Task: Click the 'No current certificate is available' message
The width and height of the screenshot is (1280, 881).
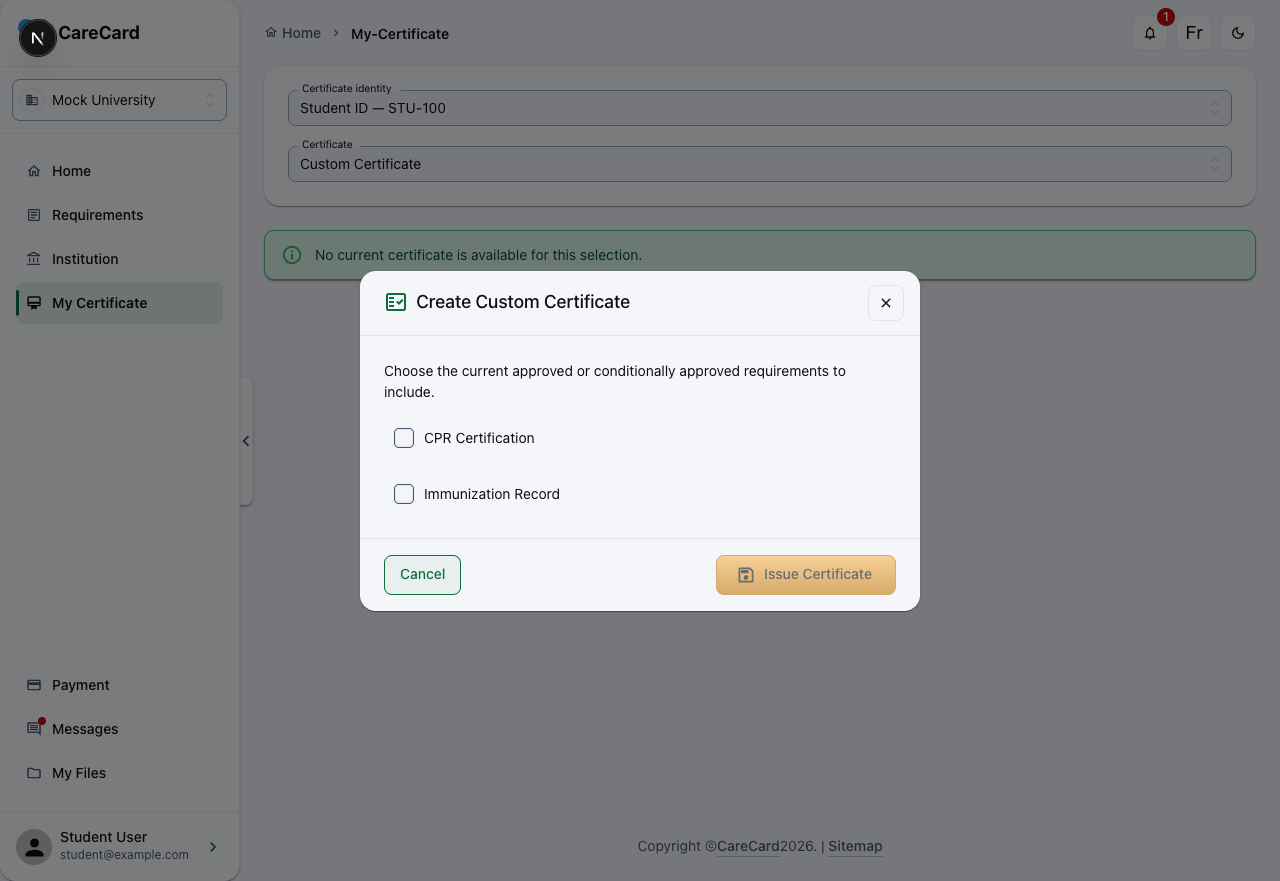Action: click(478, 255)
